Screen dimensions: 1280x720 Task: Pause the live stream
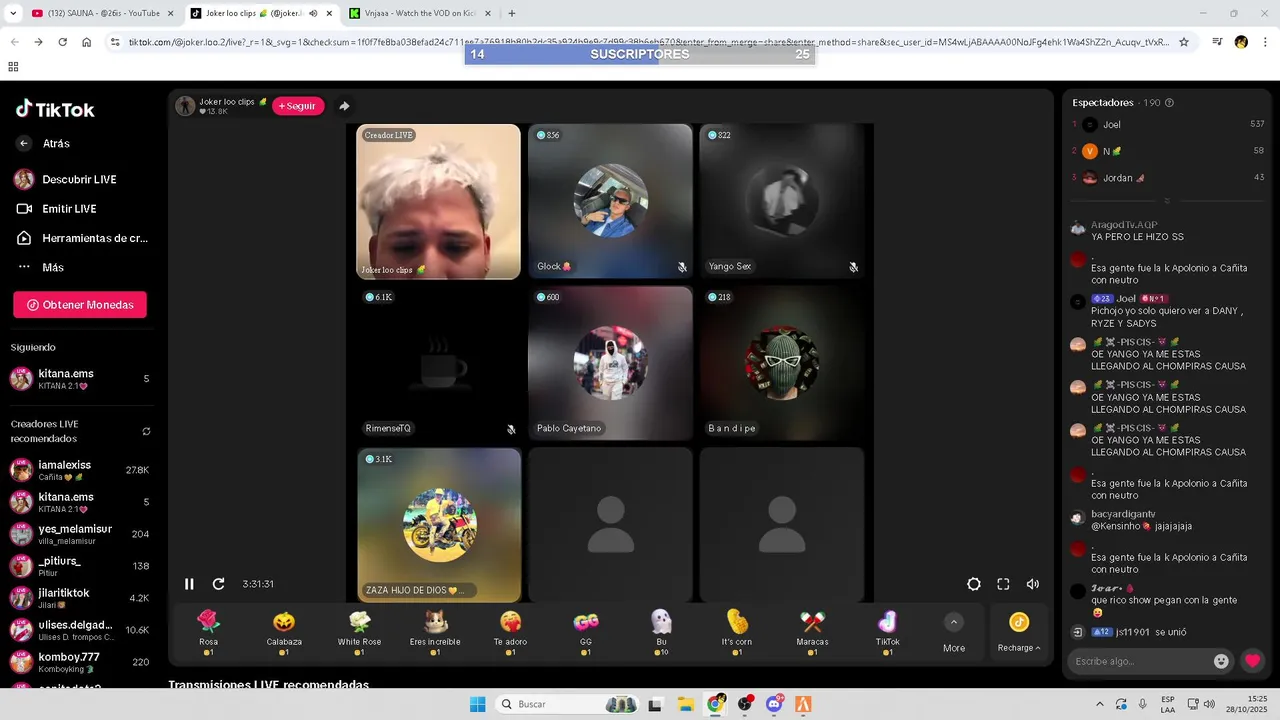pos(189,584)
